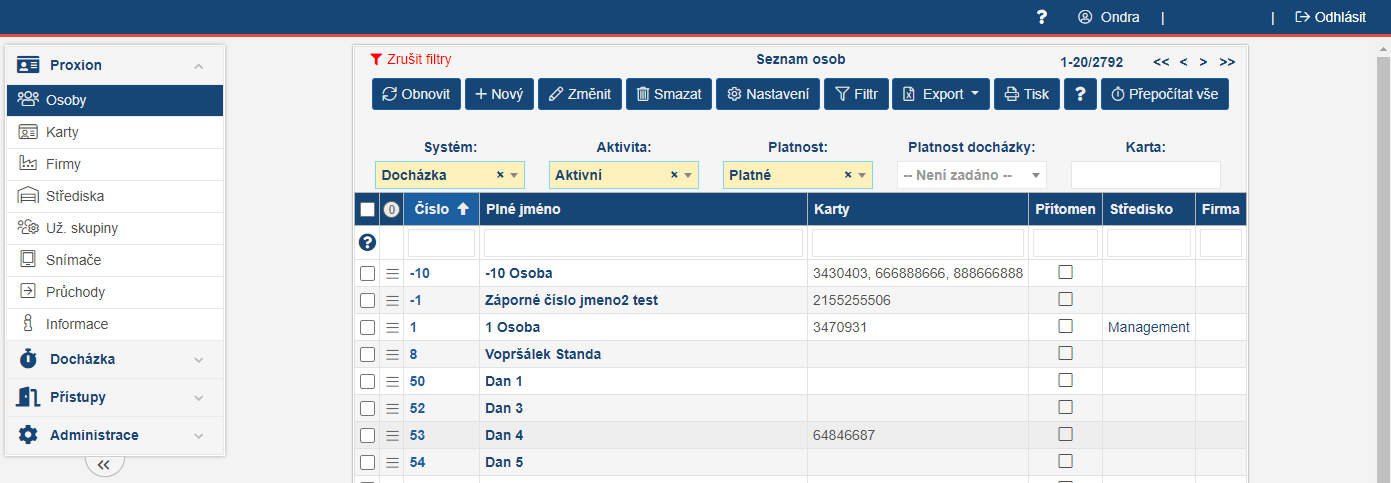The height and width of the screenshot is (483, 1391).
Task: Click help icon in table filter row
Action: click(x=367, y=243)
